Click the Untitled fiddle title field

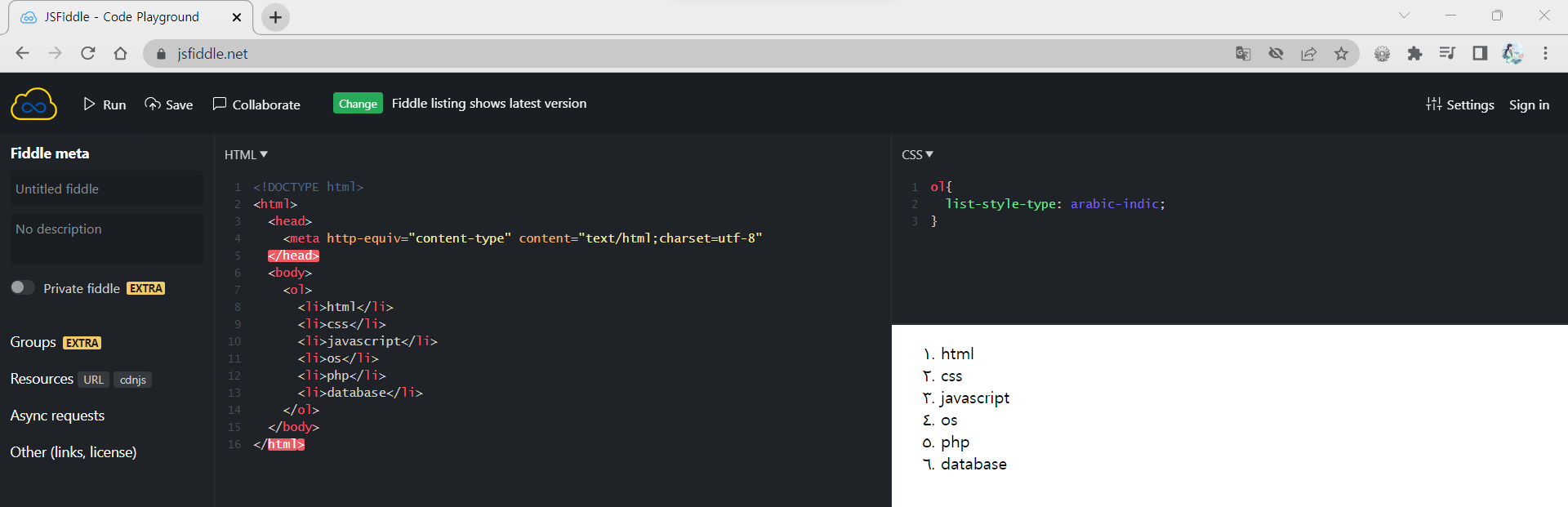pos(106,189)
